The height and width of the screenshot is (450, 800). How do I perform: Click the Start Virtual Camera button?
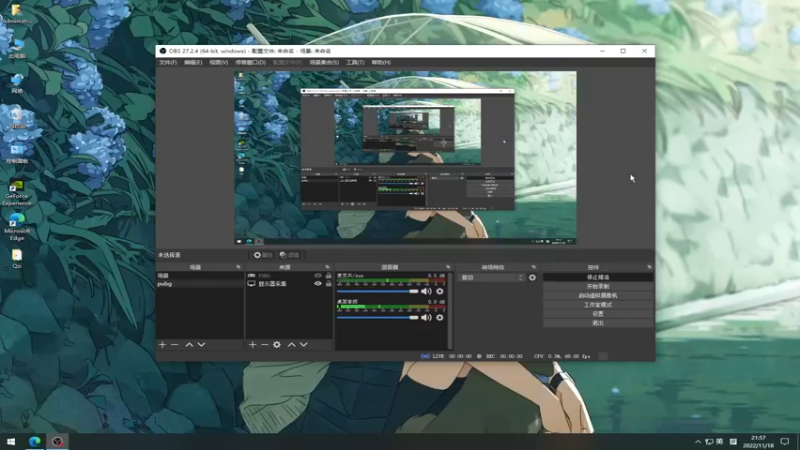coord(598,296)
